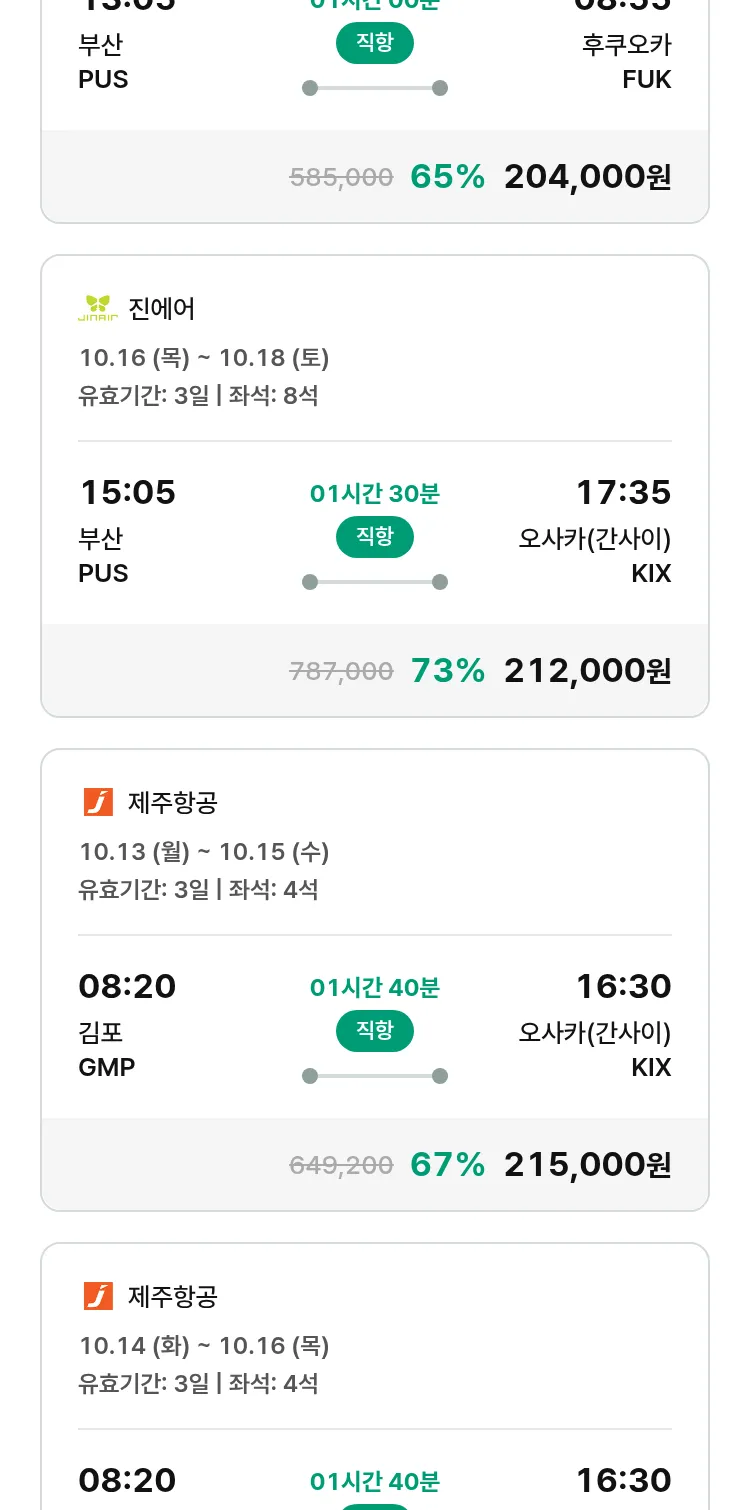The width and height of the screenshot is (750, 1510).
Task: Tap the 17:35 Osaka KIX arrival time
Action: pyautogui.click(x=623, y=493)
